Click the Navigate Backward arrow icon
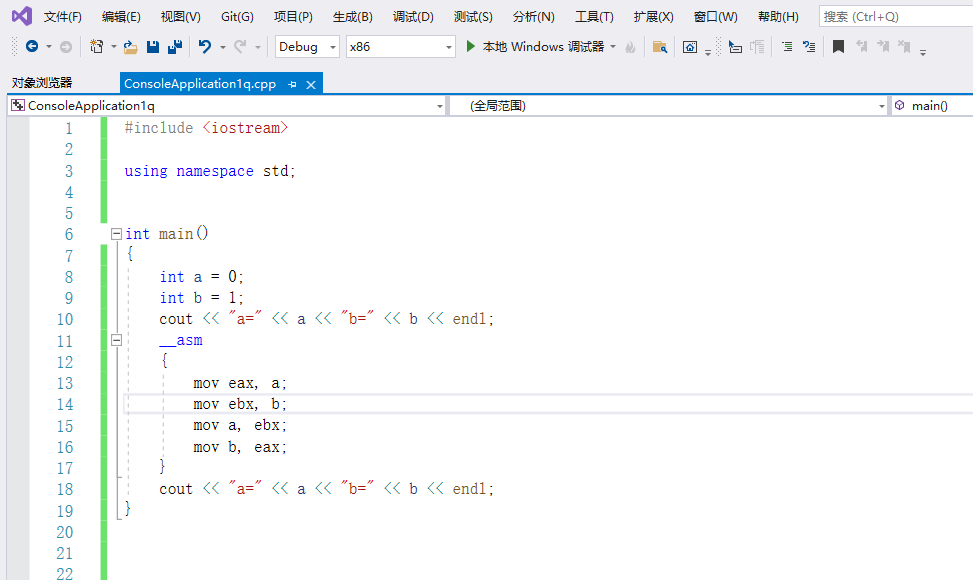Screen dimensions: 973x580 click(32, 47)
